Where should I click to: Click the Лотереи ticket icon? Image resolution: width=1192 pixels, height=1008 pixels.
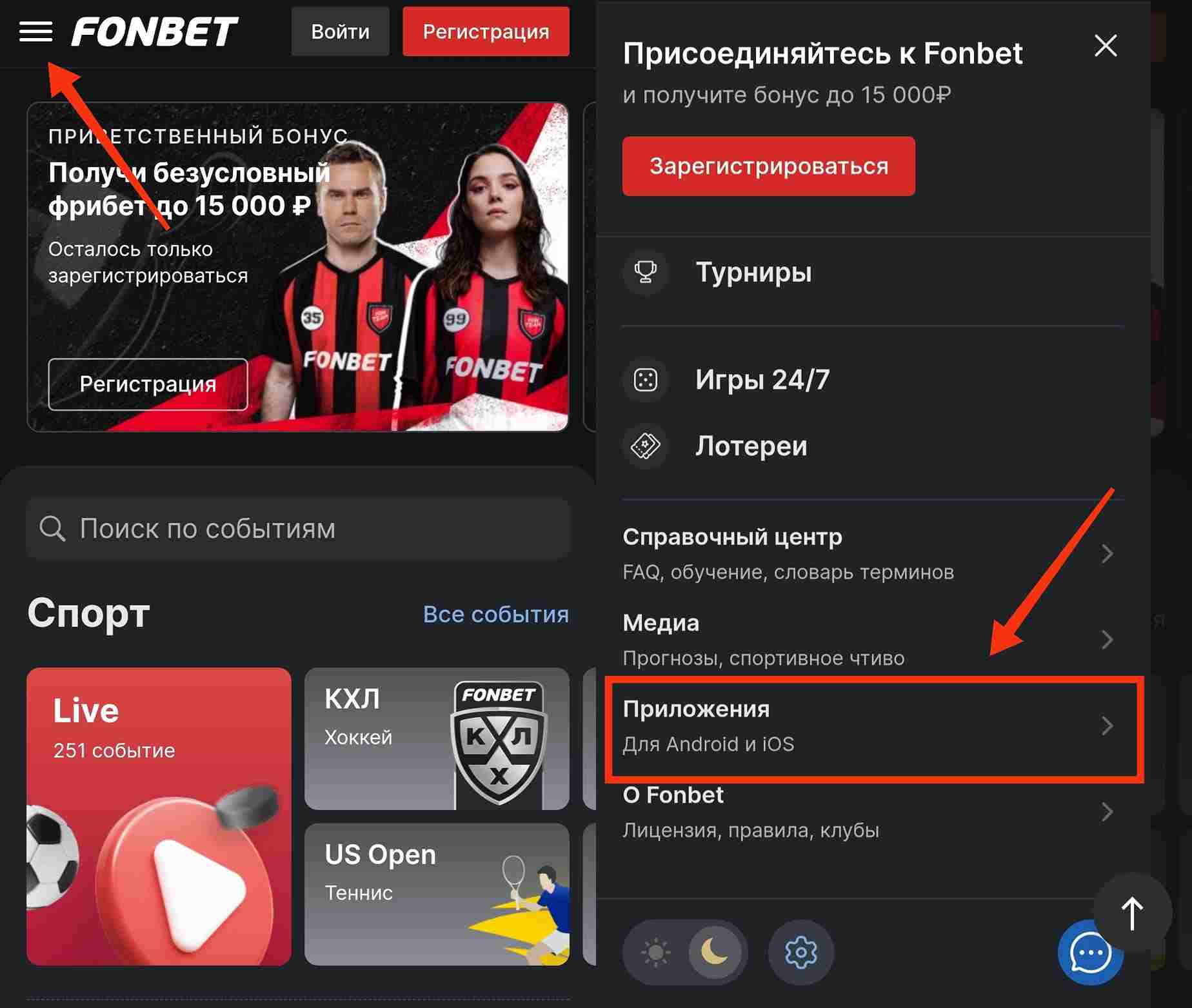click(x=645, y=446)
